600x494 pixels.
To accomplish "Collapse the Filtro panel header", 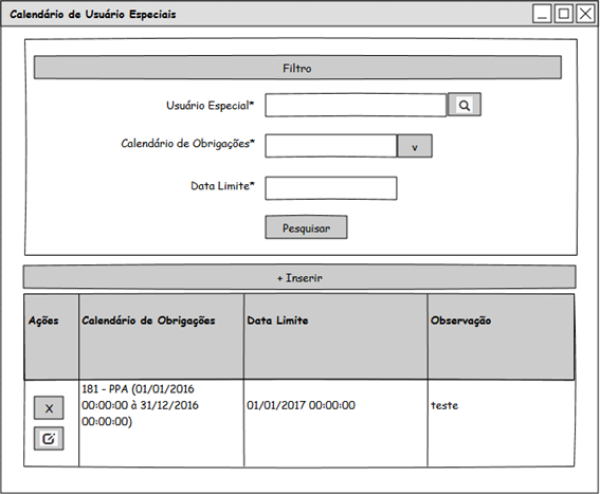I will click(x=297, y=67).
